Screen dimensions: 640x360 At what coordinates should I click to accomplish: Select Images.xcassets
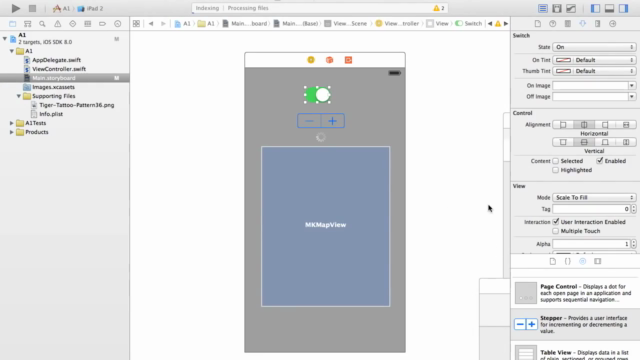click(x=53, y=87)
